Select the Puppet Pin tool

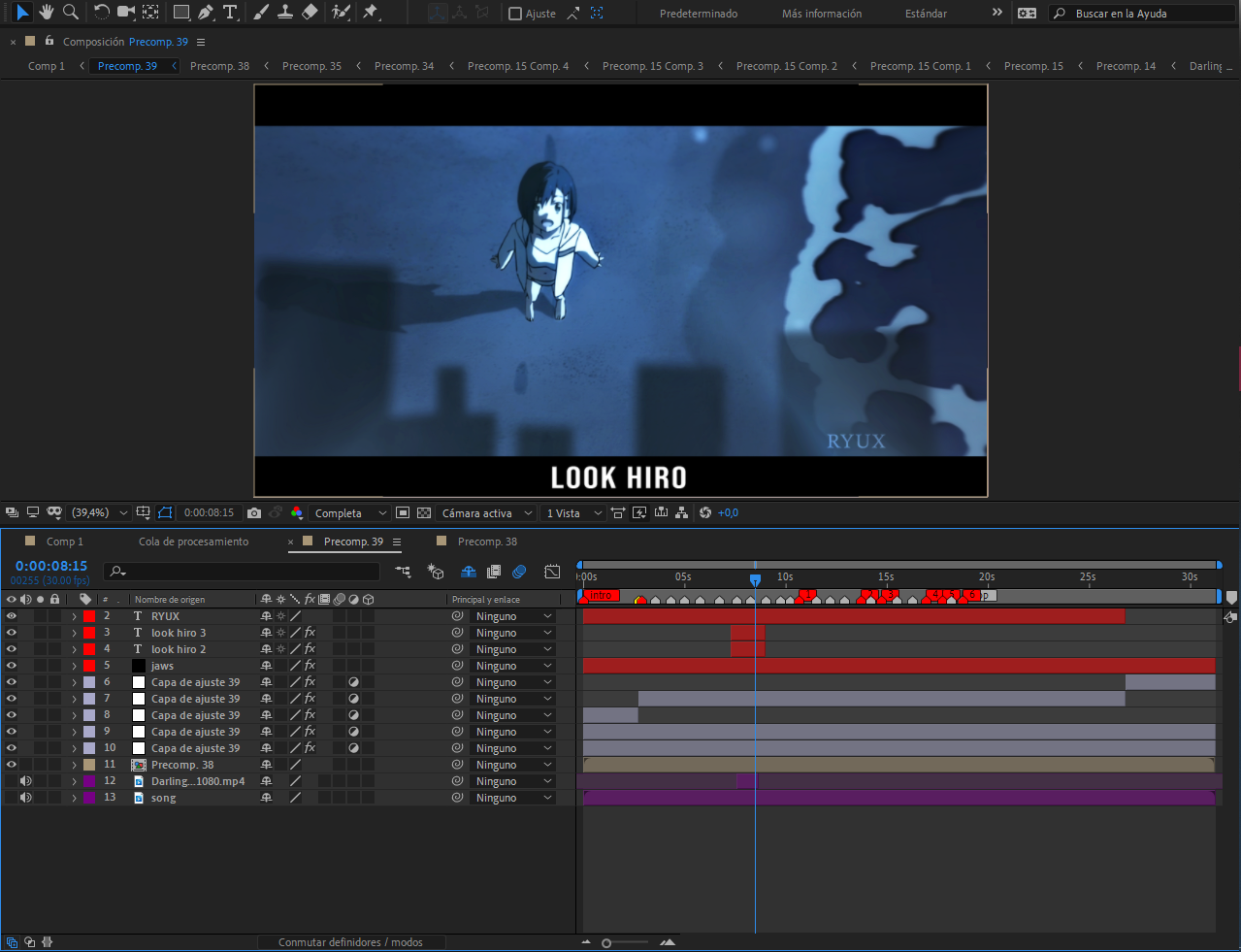pyautogui.click(x=370, y=13)
